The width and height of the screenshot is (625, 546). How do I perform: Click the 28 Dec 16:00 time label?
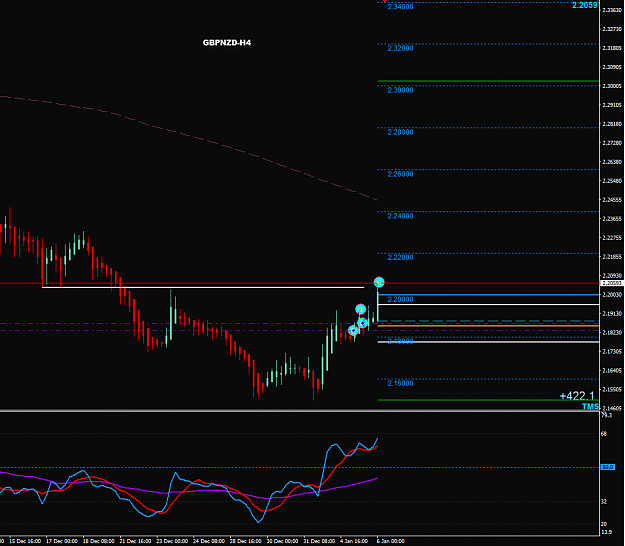point(246,541)
